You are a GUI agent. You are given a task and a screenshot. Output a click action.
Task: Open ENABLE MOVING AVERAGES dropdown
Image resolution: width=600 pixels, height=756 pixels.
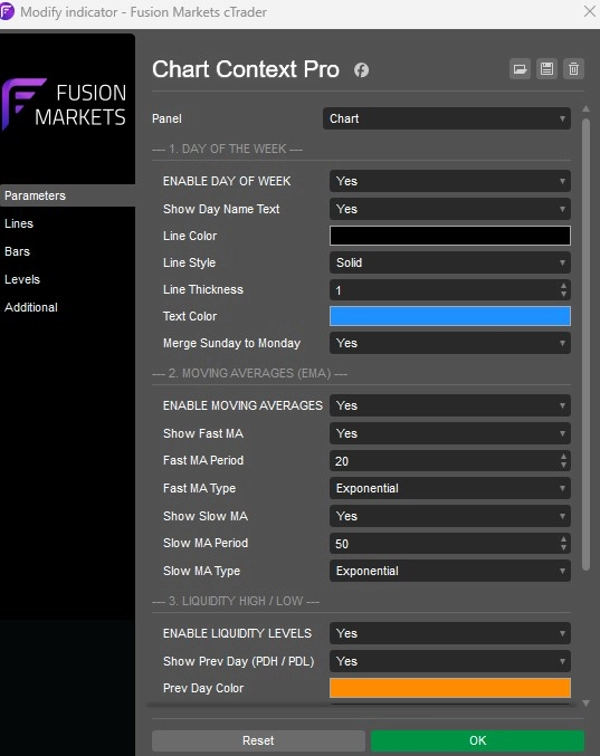tap(450, 406)
